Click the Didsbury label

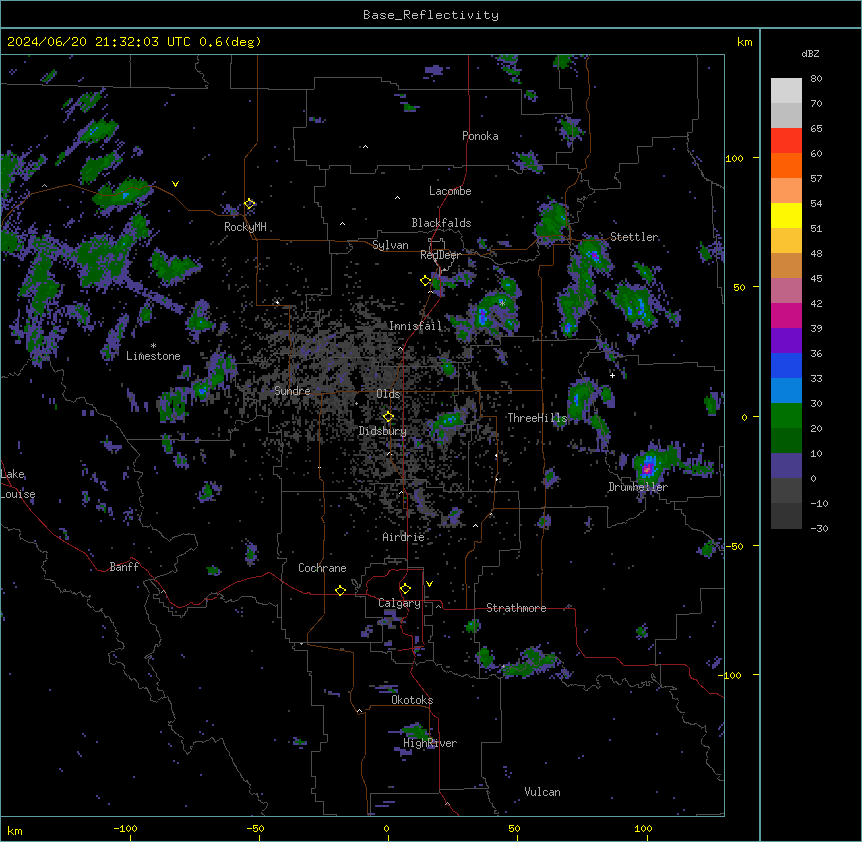pyautogui.click(x=383, y=431)
